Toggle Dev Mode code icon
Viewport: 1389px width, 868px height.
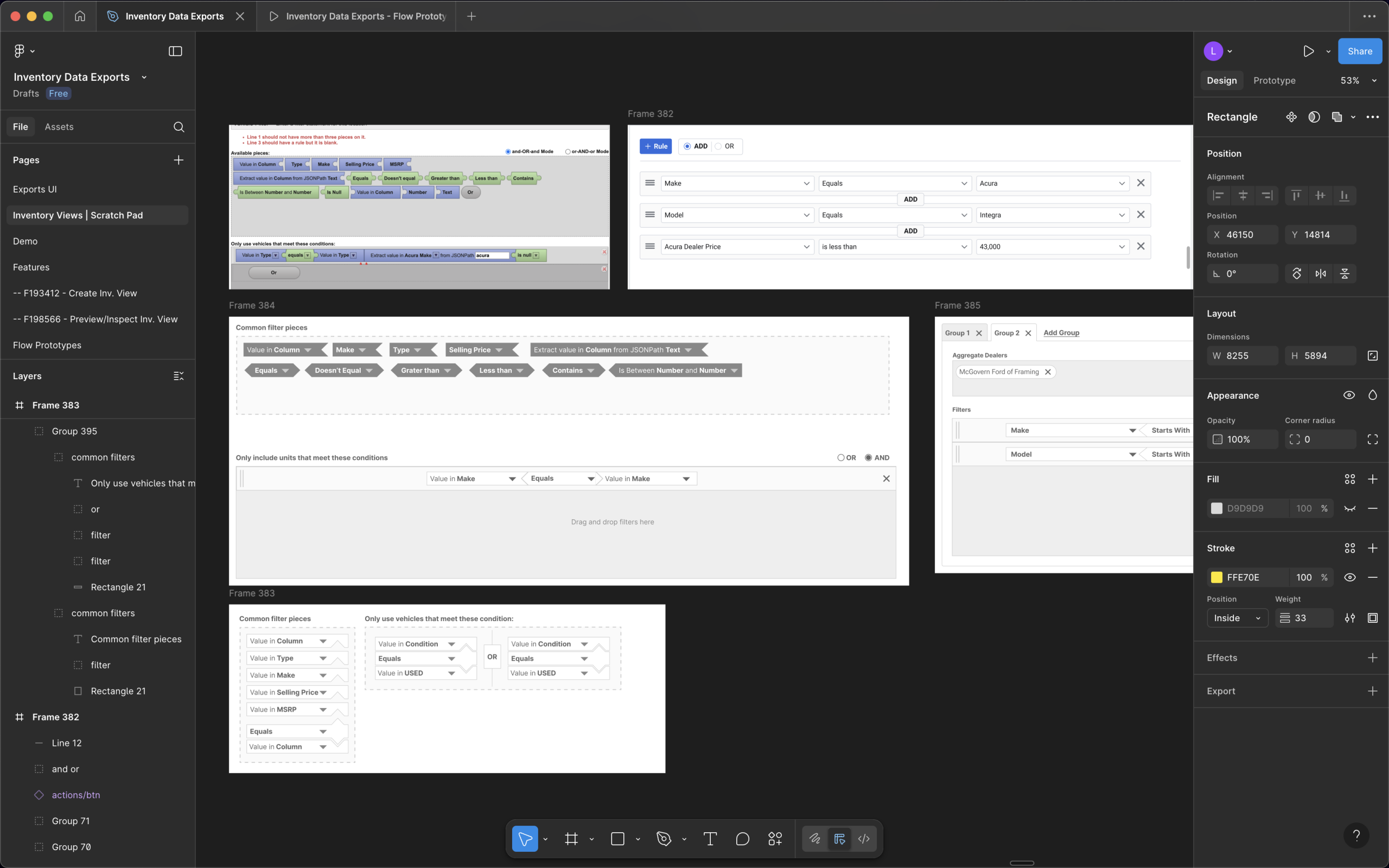864,839
